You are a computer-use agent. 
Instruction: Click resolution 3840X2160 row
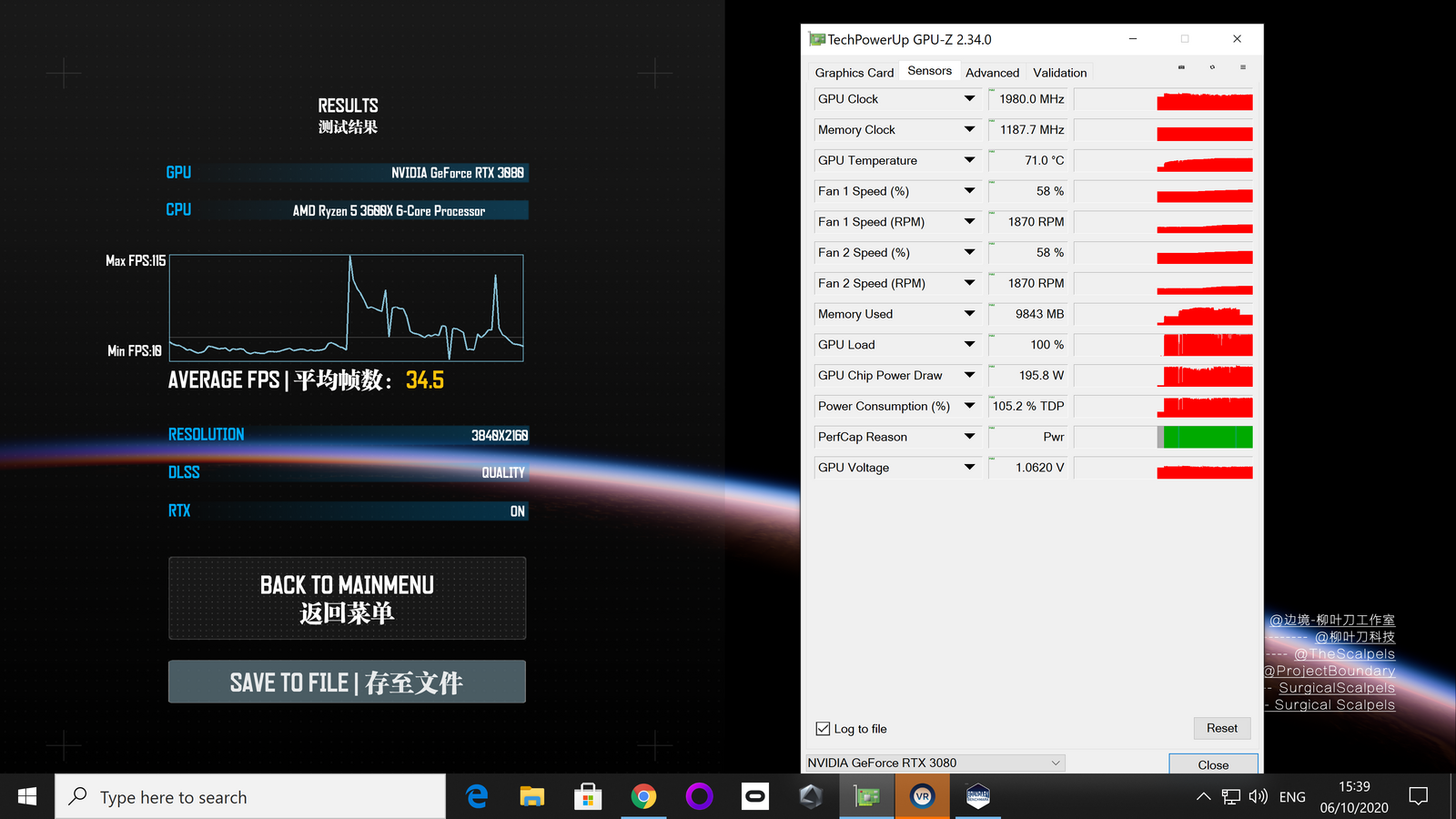[348, 435]
